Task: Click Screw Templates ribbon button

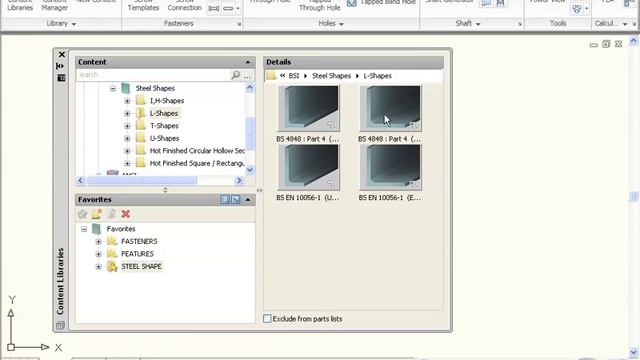Action: (x=143, y=6)
